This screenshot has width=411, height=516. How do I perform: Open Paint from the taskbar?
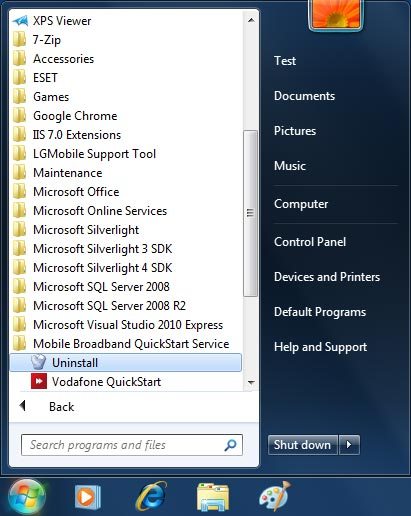click(x=275, y=497)
